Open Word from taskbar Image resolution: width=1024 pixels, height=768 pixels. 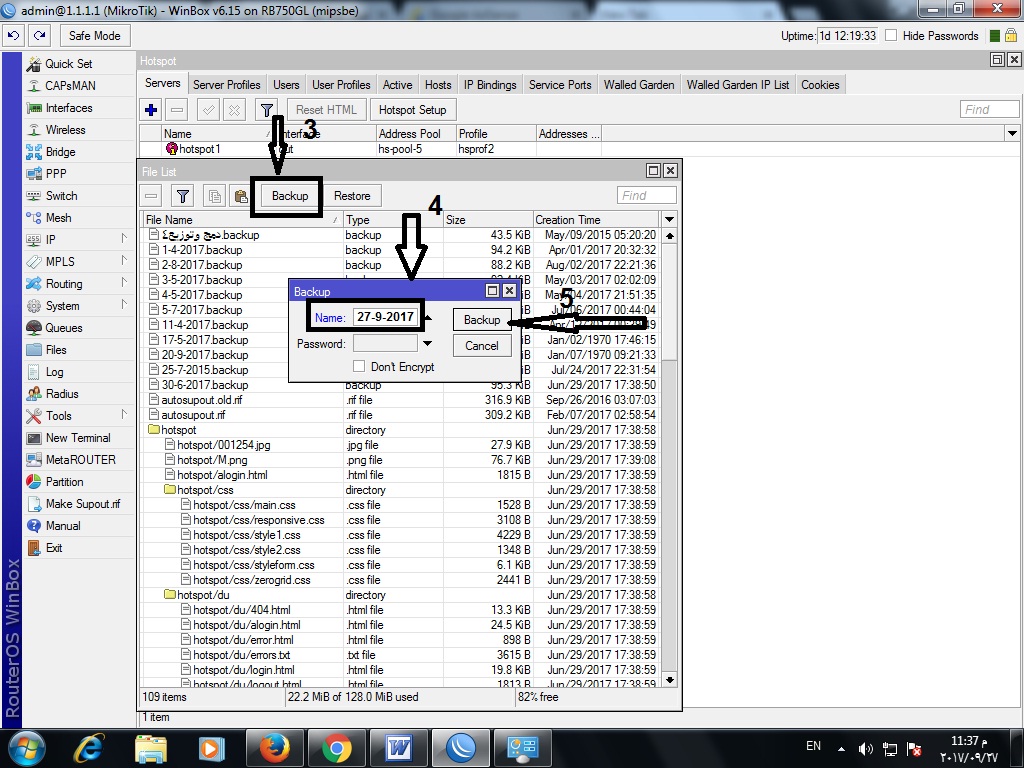[x=398, y=748]
